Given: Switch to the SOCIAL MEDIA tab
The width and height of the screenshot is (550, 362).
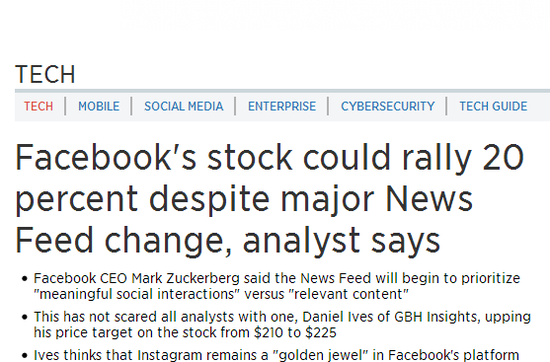Looking at the screenshot, I should coord(183,106).
